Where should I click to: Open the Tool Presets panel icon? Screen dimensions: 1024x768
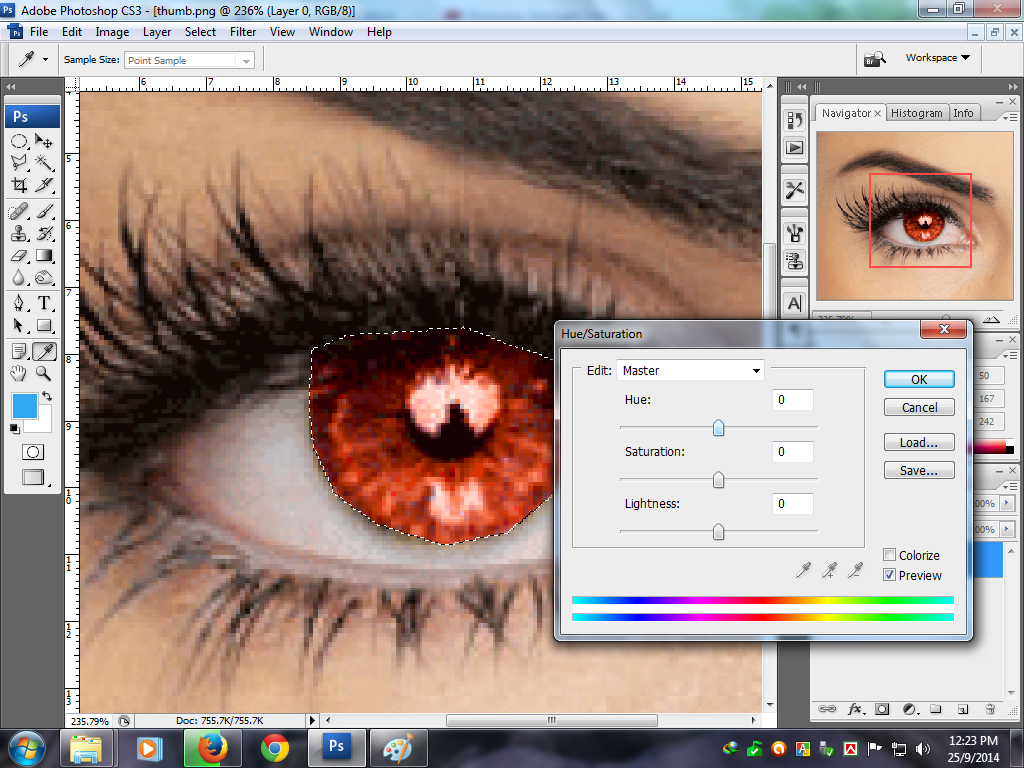(795, 191)
